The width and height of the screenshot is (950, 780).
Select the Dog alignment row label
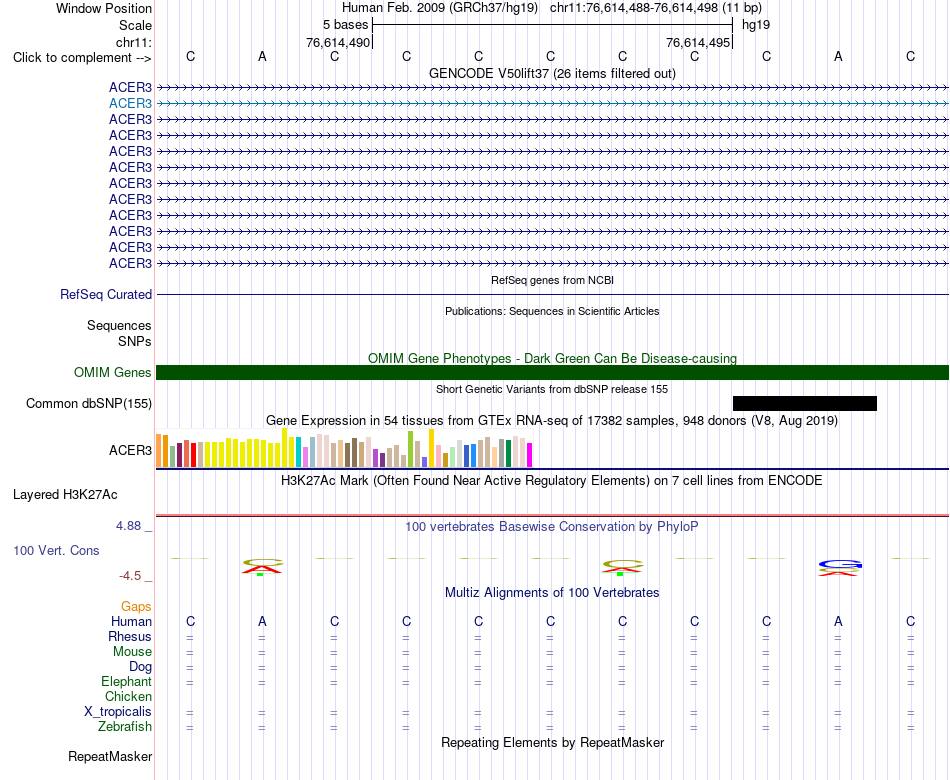pyautogui.click(x=141, y=667)
